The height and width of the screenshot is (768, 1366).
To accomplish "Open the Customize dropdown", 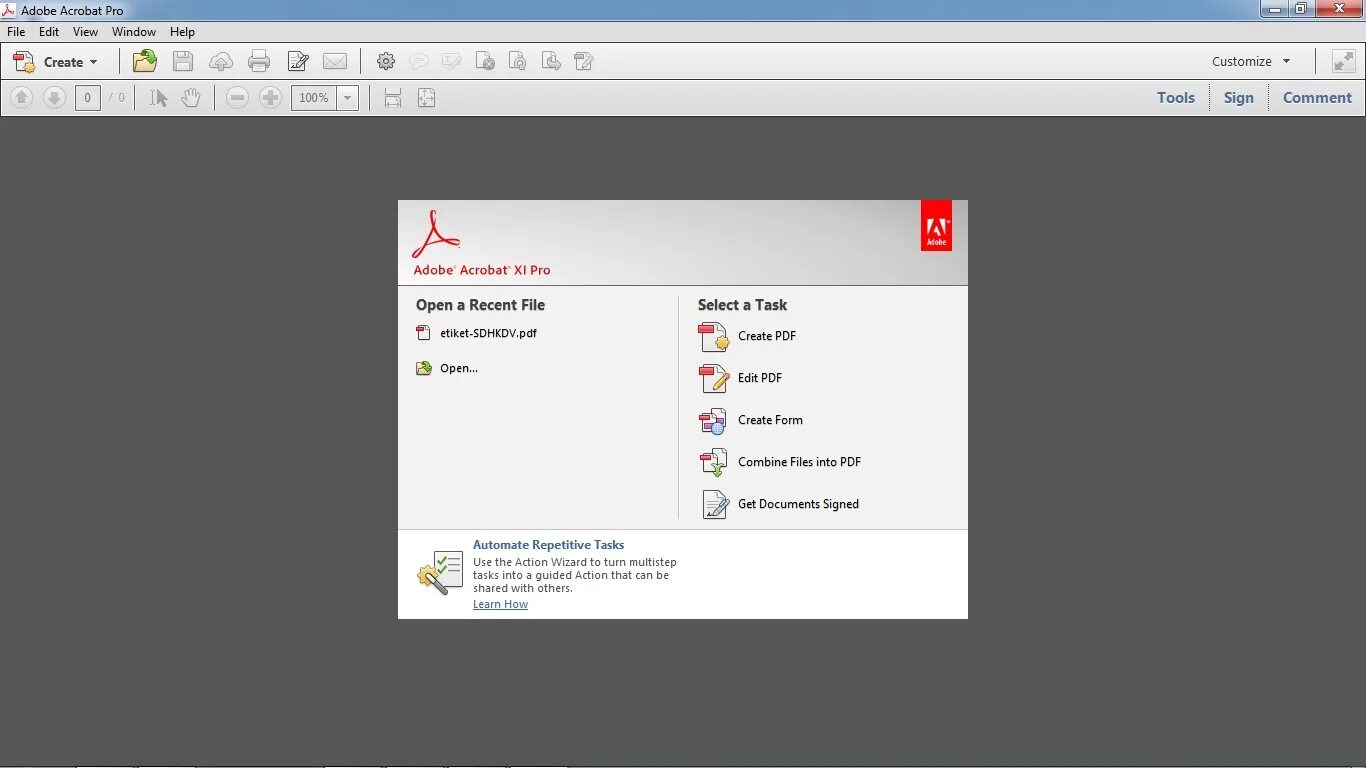I will pyautogui.click(x=1251, y=61).
